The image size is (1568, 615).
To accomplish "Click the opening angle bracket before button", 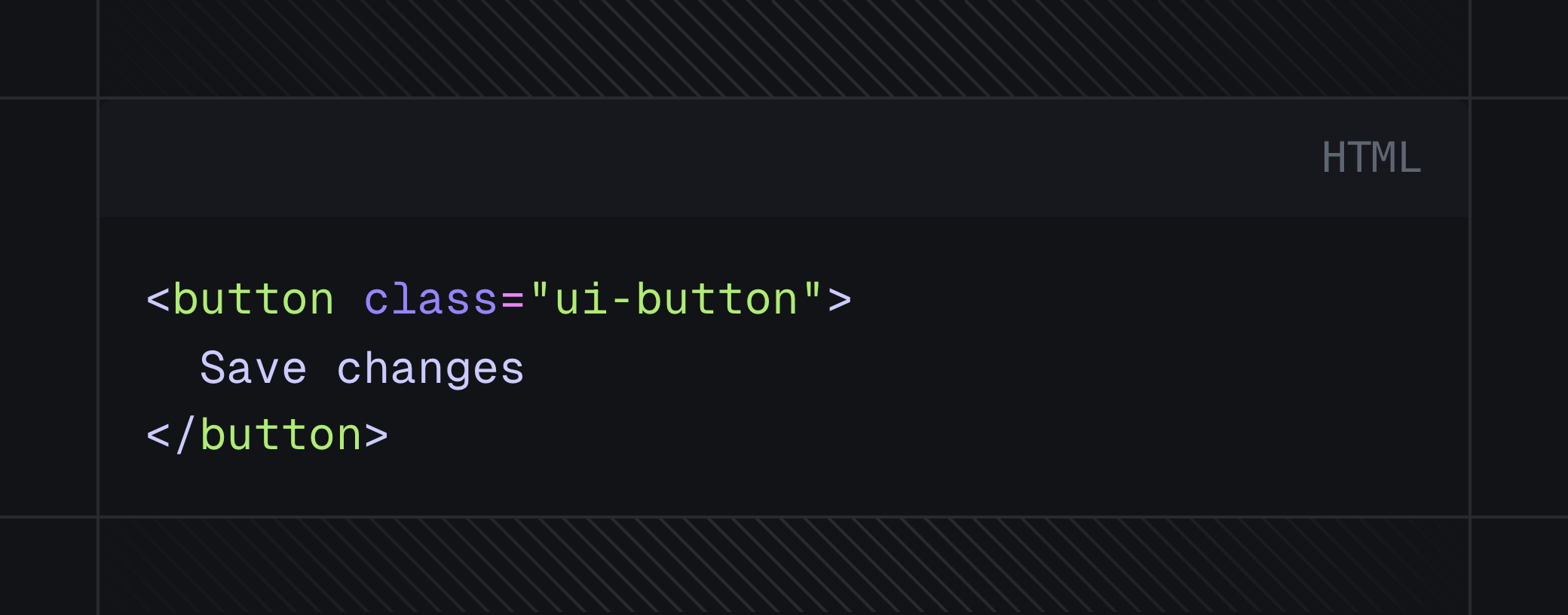I will (158, 300).
